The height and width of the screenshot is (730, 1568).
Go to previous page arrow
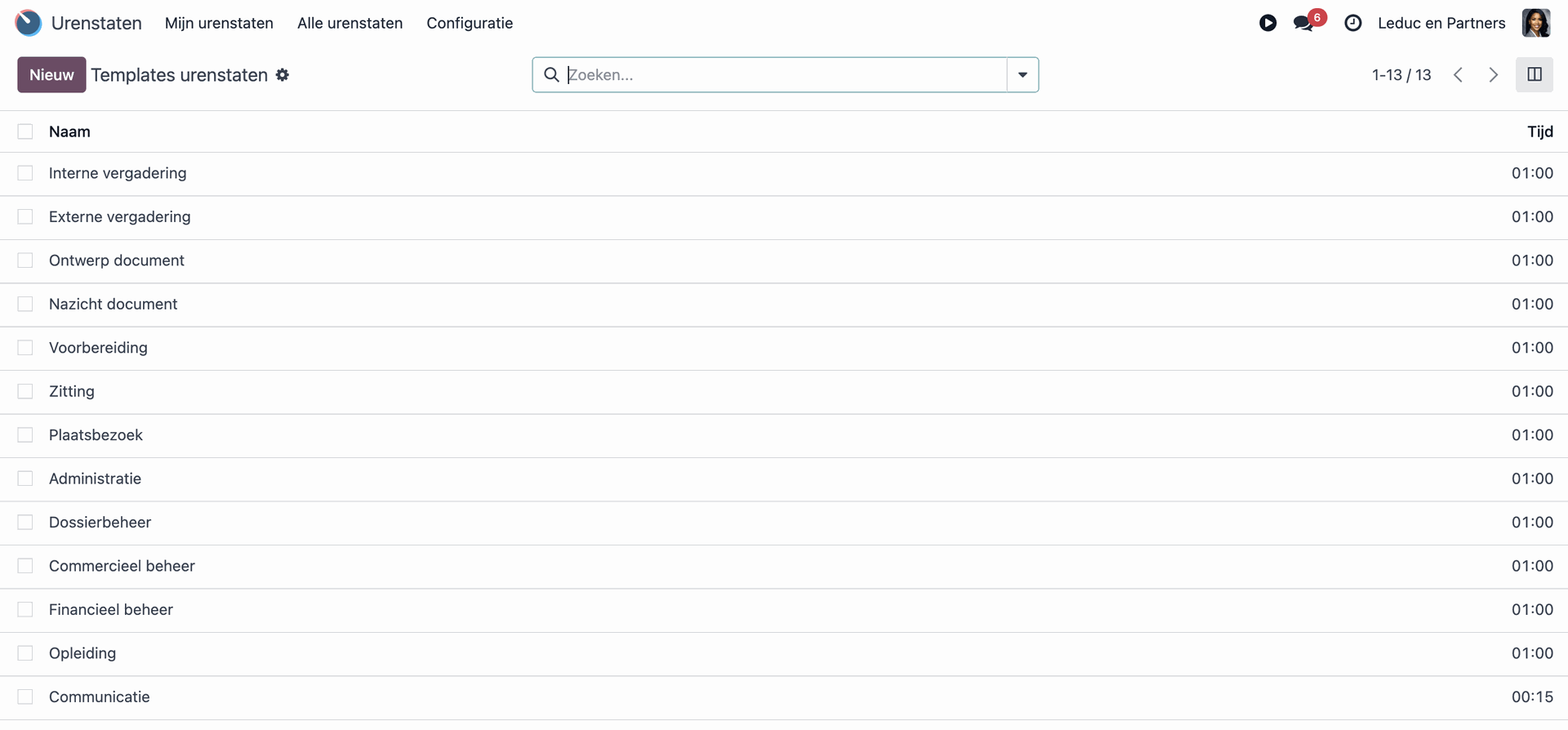click(1458, 75)
